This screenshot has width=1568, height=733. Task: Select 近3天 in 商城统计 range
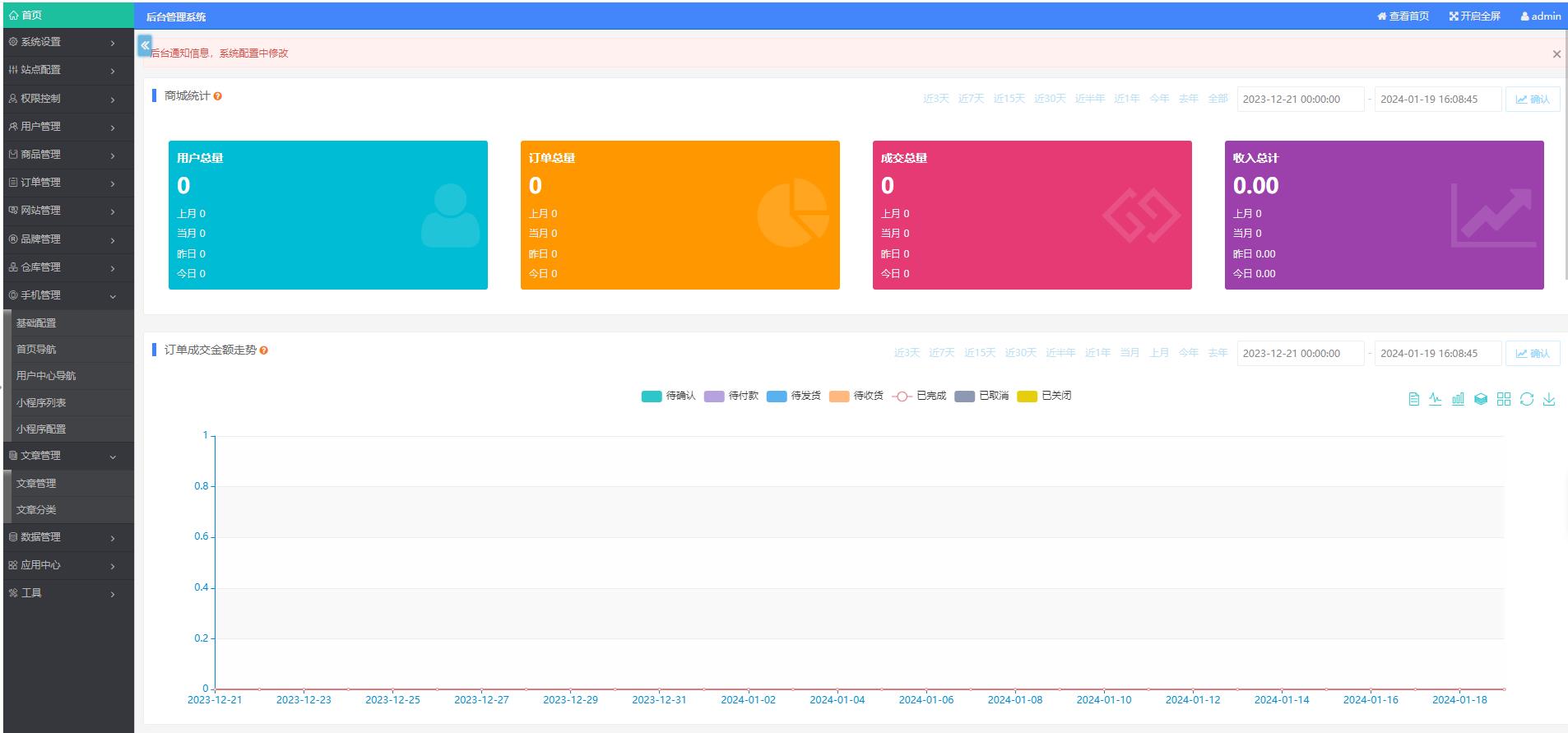[935, 99]
